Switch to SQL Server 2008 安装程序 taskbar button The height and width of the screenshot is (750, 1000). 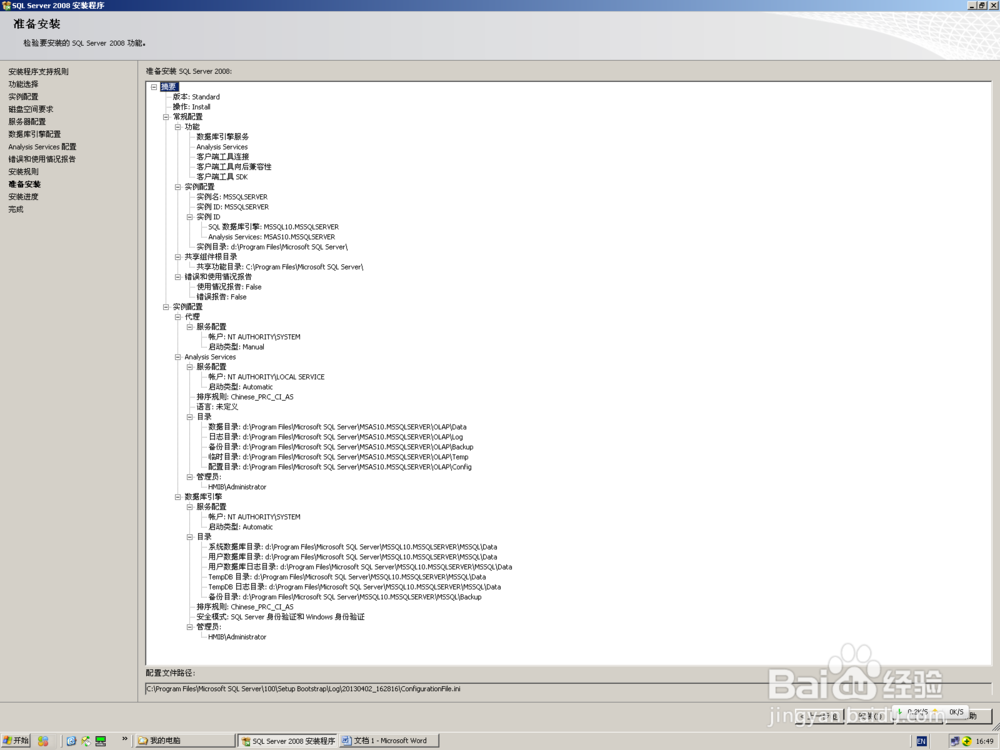point(288,741)
